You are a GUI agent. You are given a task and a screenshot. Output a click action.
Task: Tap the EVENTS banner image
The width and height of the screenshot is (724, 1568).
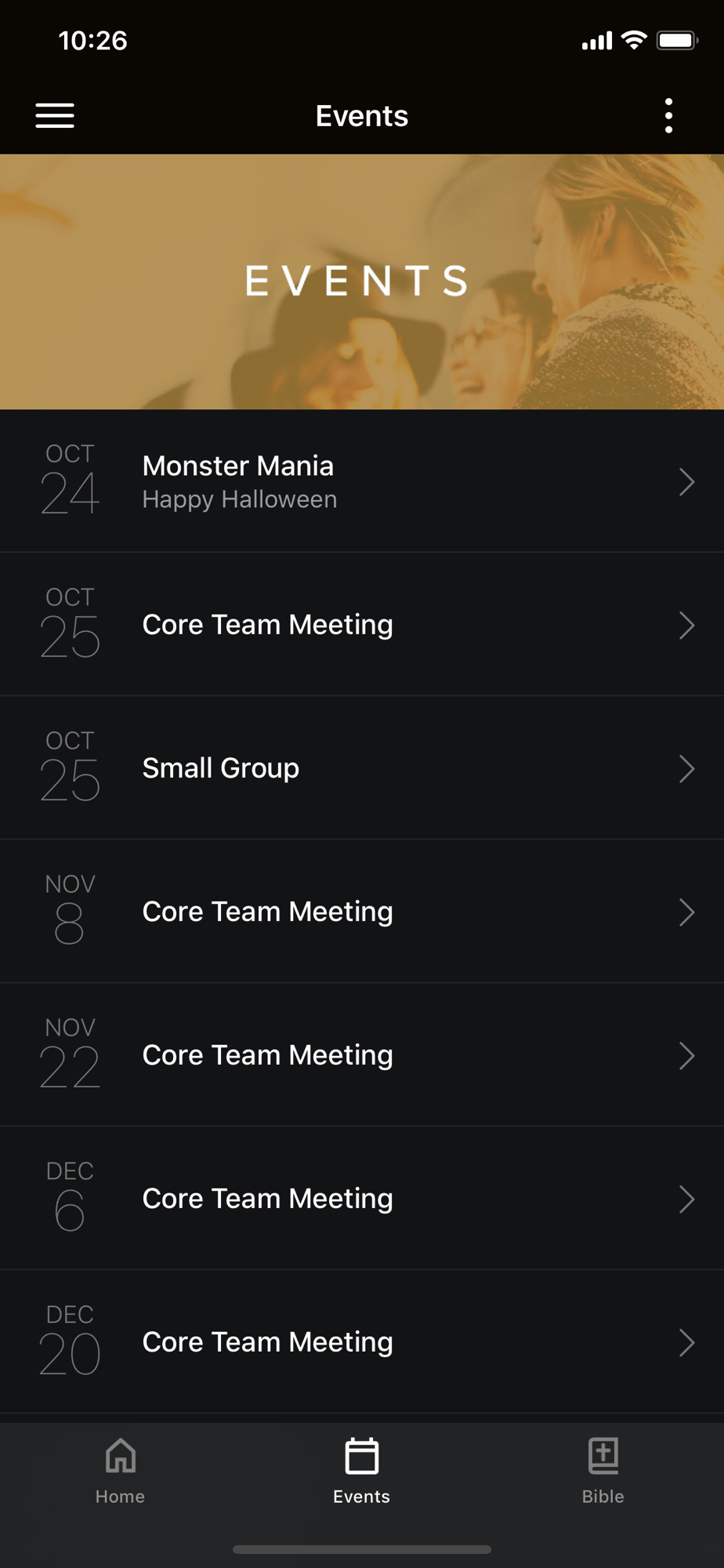[362, 281]
